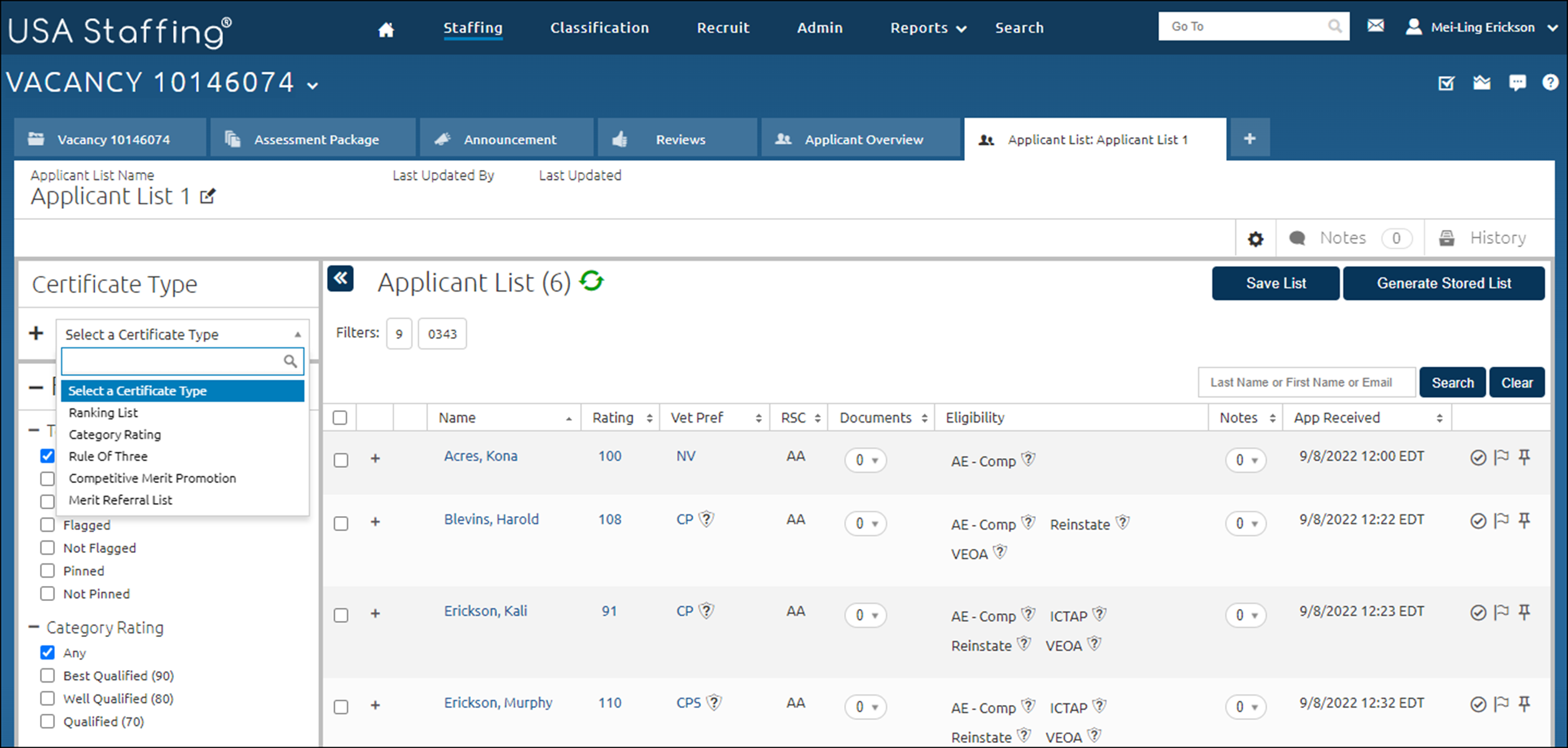Show AE - Comp eligibility info for Acres
This screenshot has width=1568, height=748.
coord(1029,459)
